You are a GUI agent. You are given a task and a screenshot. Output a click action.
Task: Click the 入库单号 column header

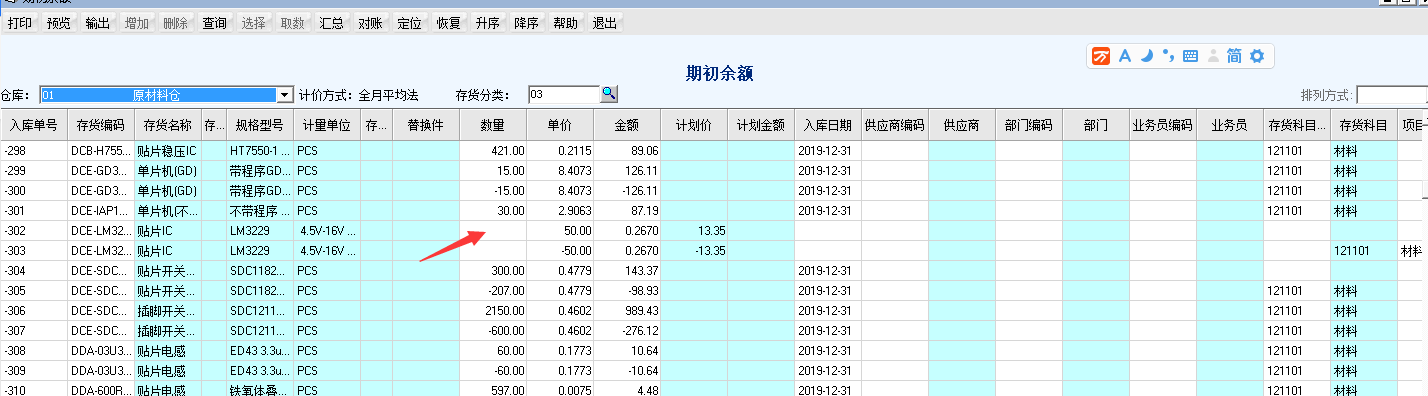(33, 125)
